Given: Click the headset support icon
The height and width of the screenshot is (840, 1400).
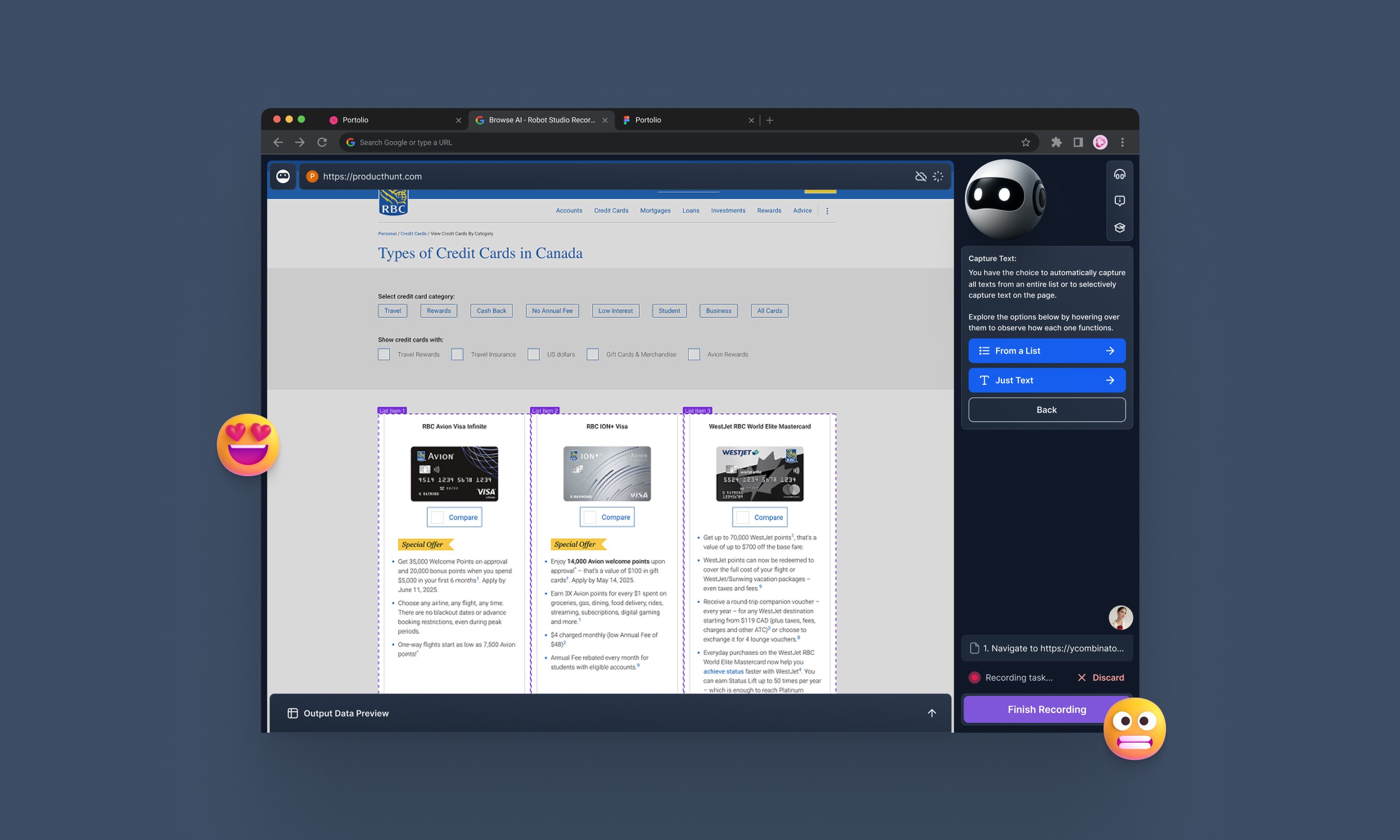Looking at the screenshot, I should (1119, 174).
